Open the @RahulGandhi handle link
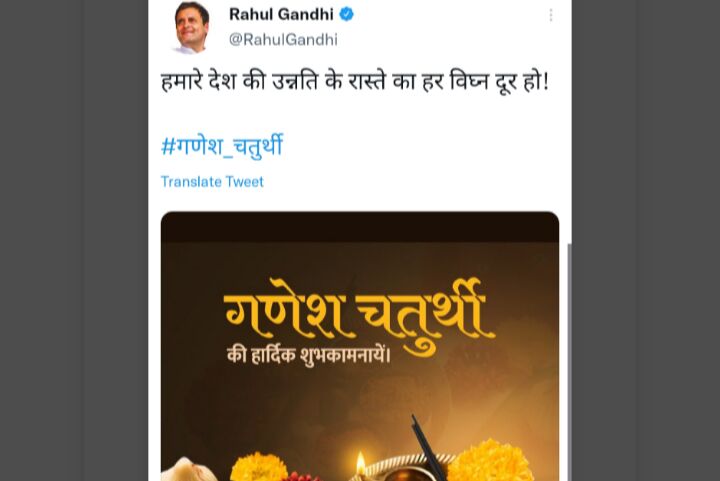Viewport: 720px width, 481px height. [283, 39]
